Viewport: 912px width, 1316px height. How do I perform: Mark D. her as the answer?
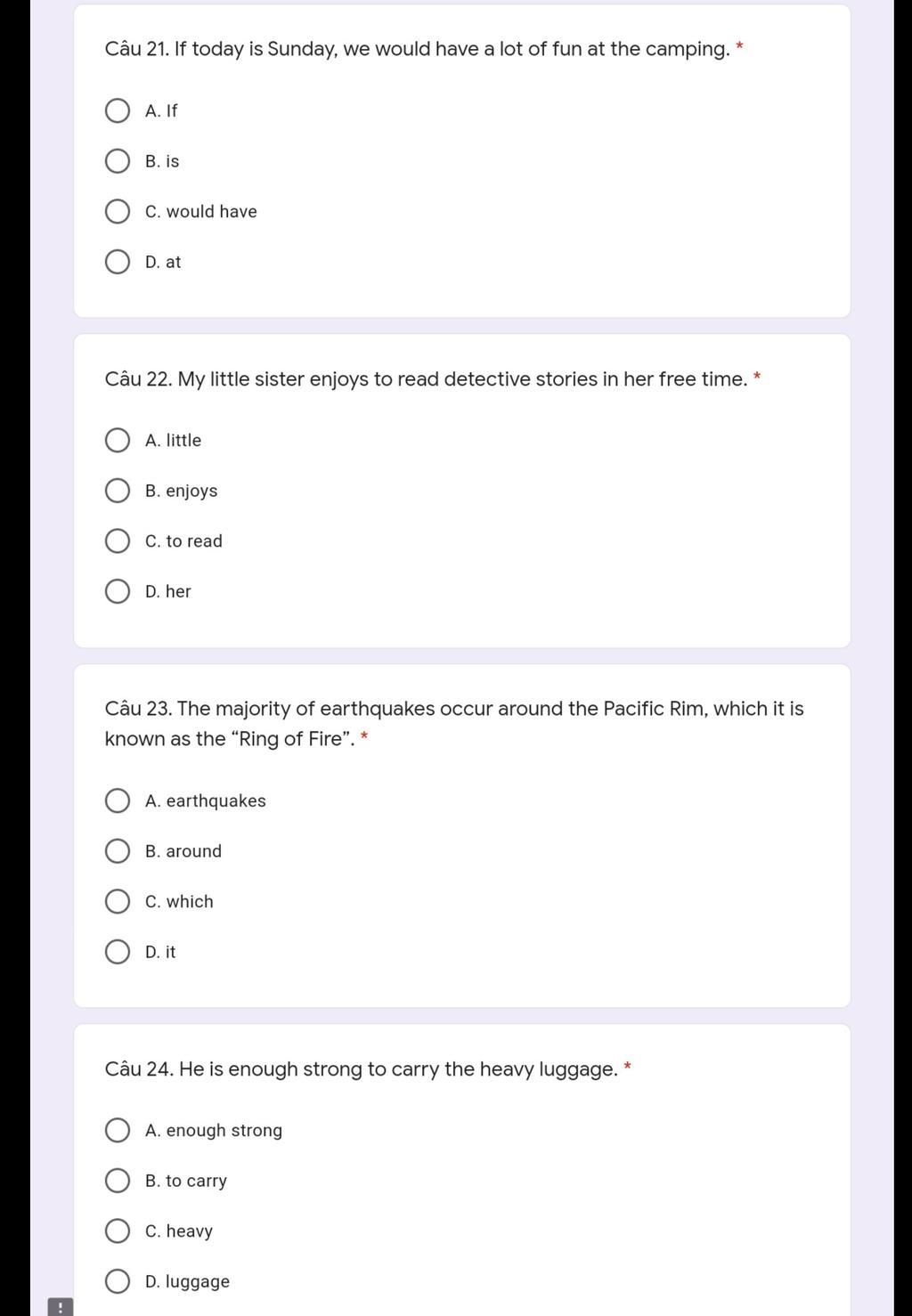tap(118, 591)
